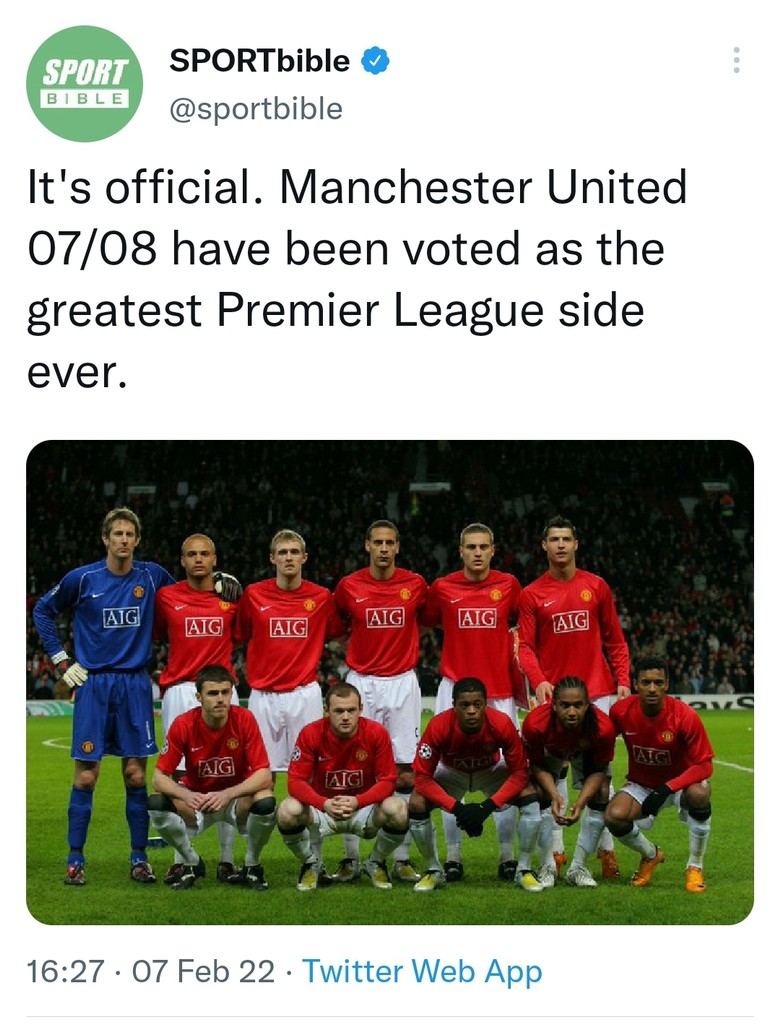Click the goalkeeper in the blue kit
The width and height of the screenshot is (780, 1024).
[x=112, y=680]
